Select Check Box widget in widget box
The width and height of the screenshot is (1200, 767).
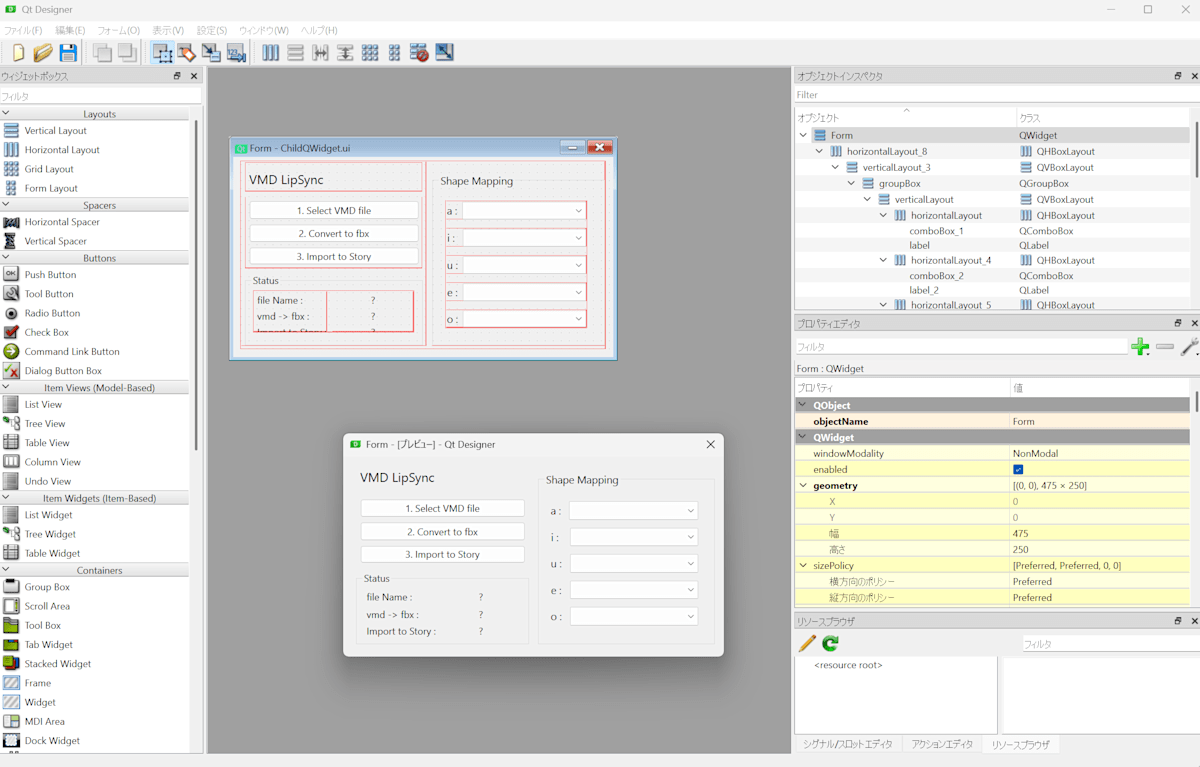pos(47,332)
